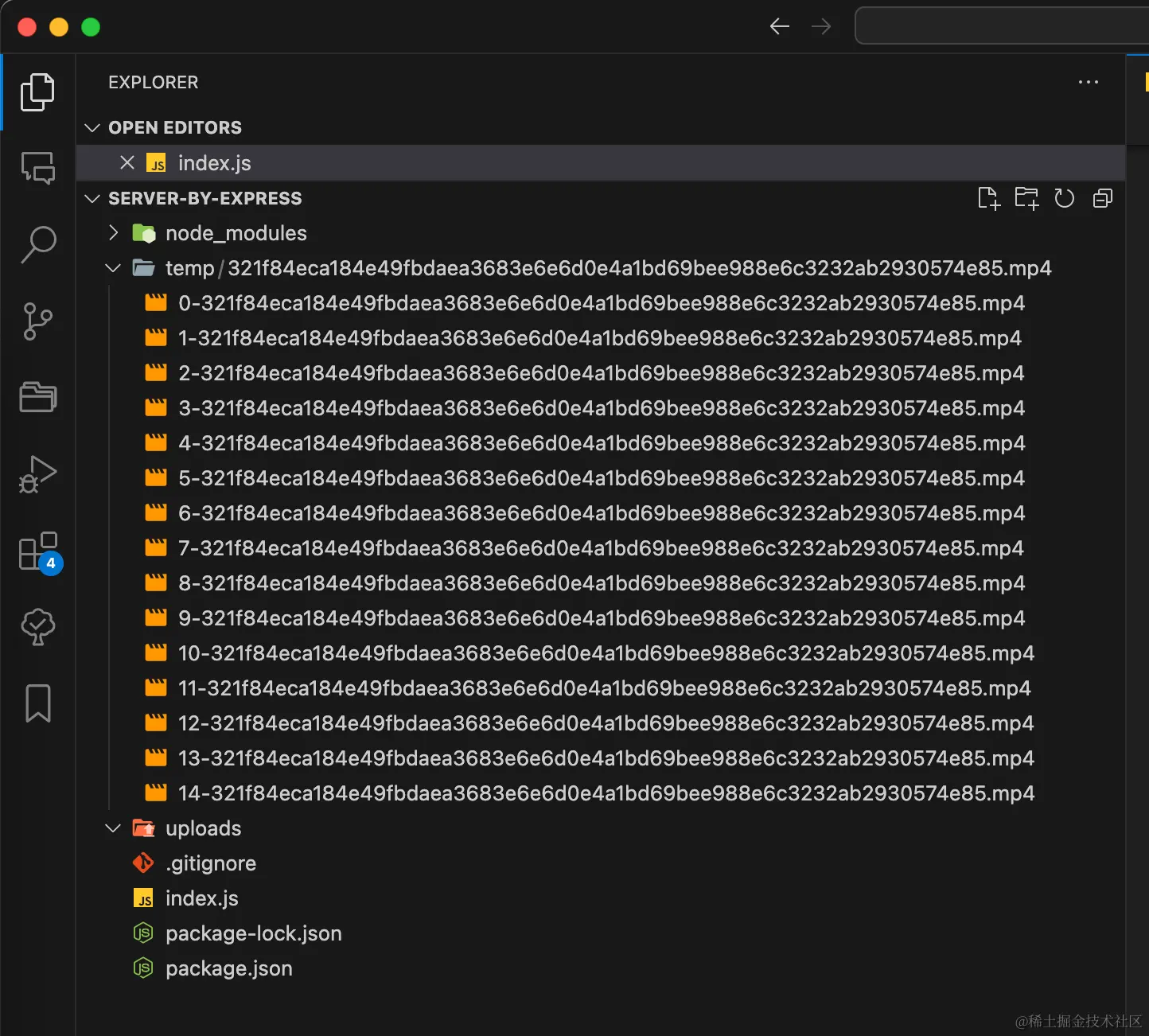Open package.json file
Viewport: 1149px width, 1036px height.
pyautogui.click(x=601, y=968)
